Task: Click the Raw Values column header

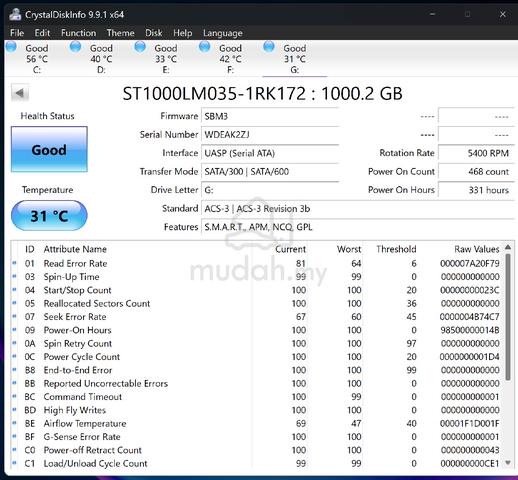Action: (477, 249)
